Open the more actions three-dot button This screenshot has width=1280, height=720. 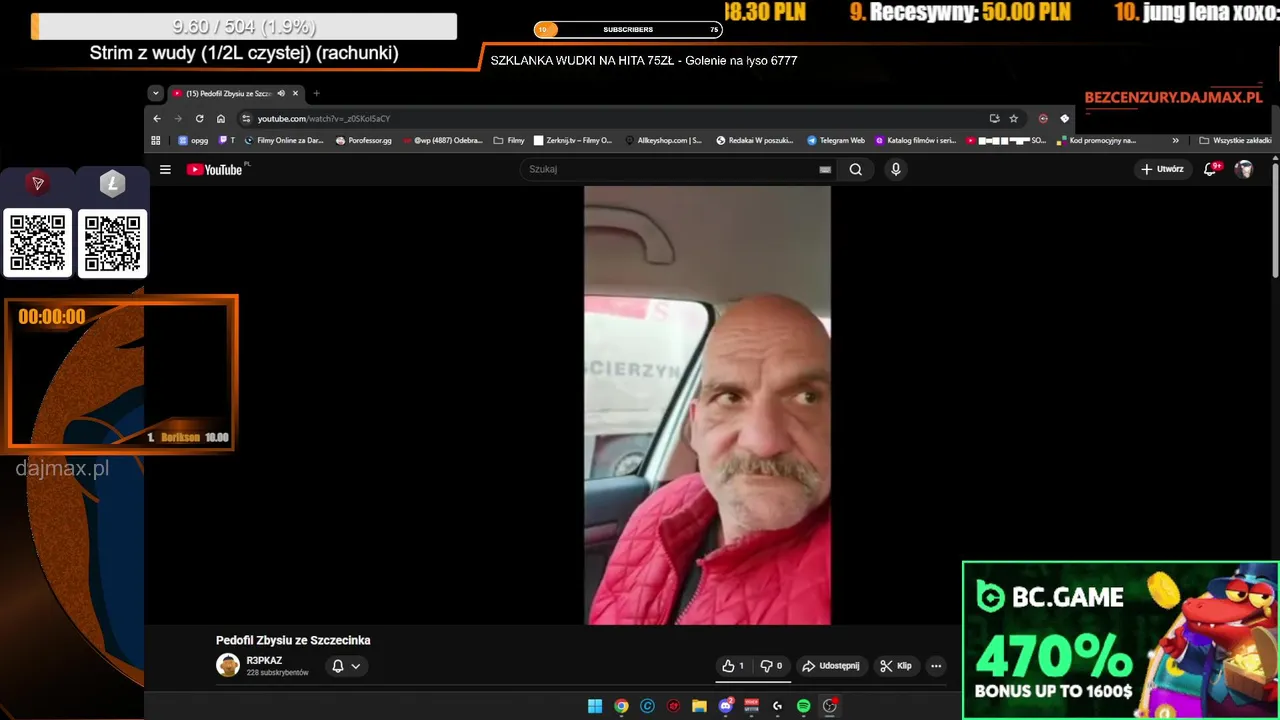(936, 666)
